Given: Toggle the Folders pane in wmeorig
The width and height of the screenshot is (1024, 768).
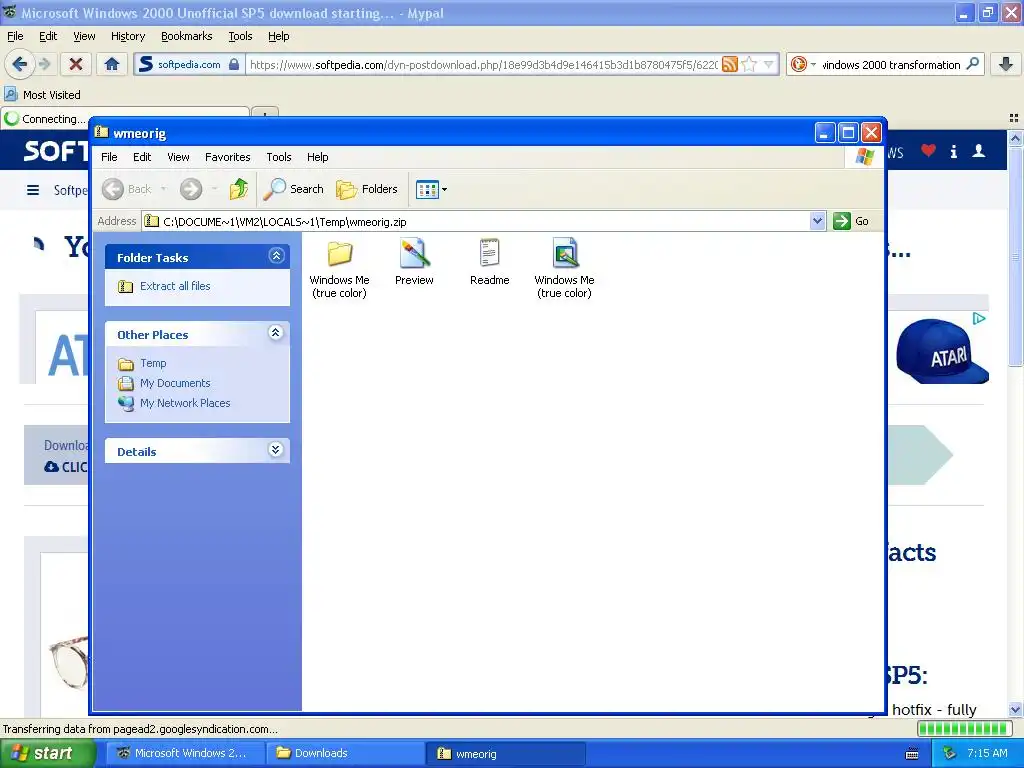Looking at the screenshot, I should [x=367, y=189].
